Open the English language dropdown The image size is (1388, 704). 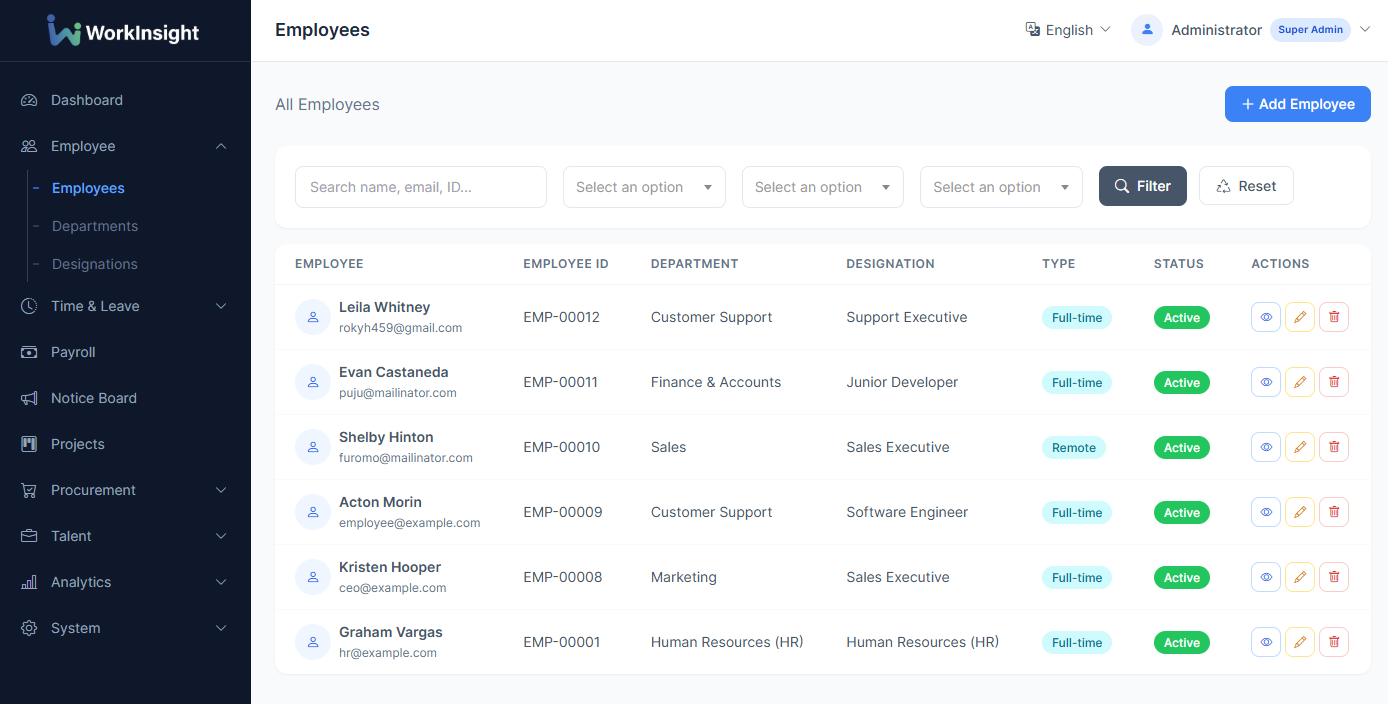click(x=1068, y=30)
